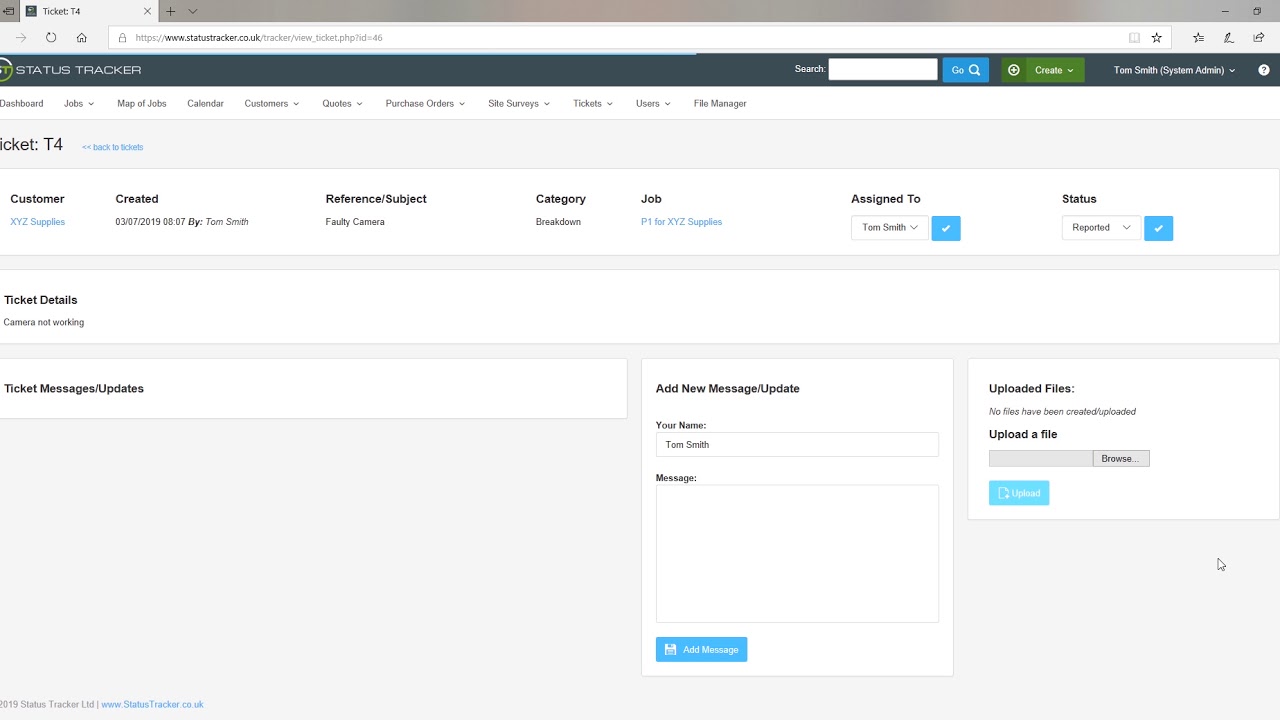1280x720 pixels.
Task: Open the Tom Smith (System Admin) menu
Action: pos(1174,70)
